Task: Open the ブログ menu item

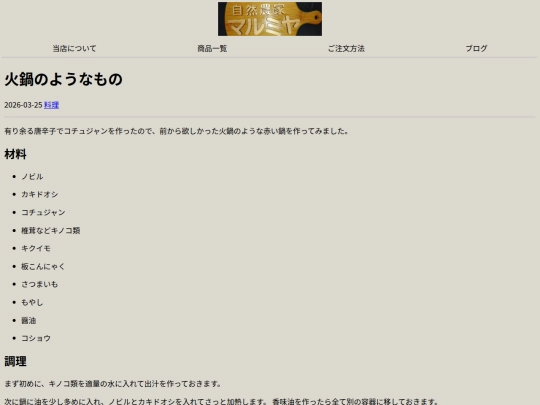Action: click(x=477, y=49)
